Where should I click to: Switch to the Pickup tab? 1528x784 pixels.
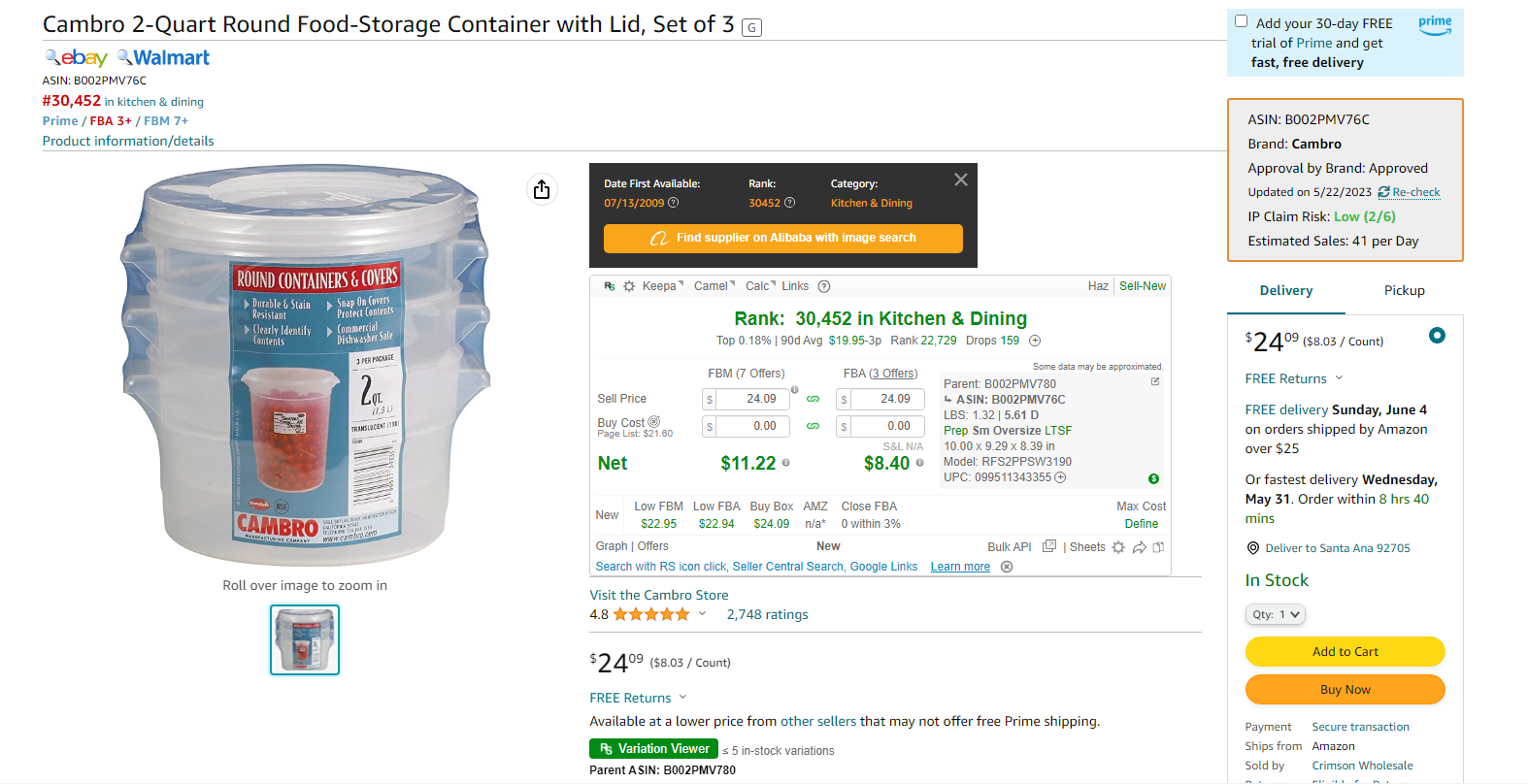click(x=1404, y=290)
